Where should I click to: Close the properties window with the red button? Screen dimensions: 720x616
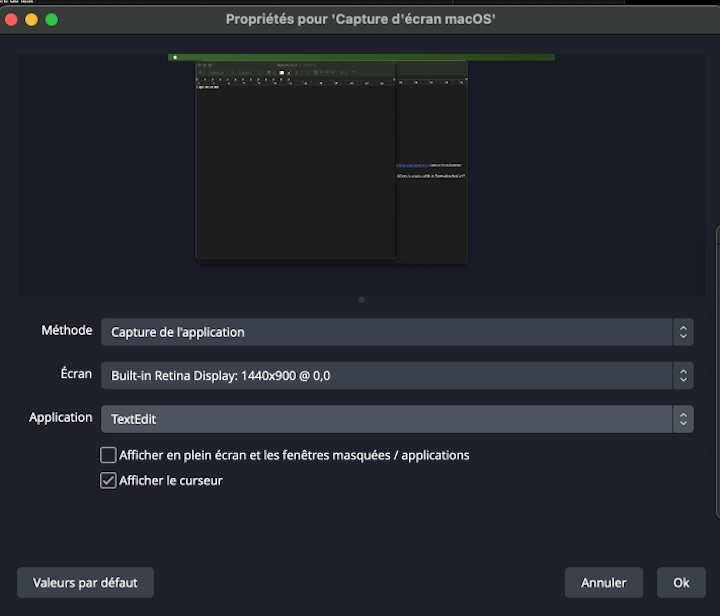[12, 19]
